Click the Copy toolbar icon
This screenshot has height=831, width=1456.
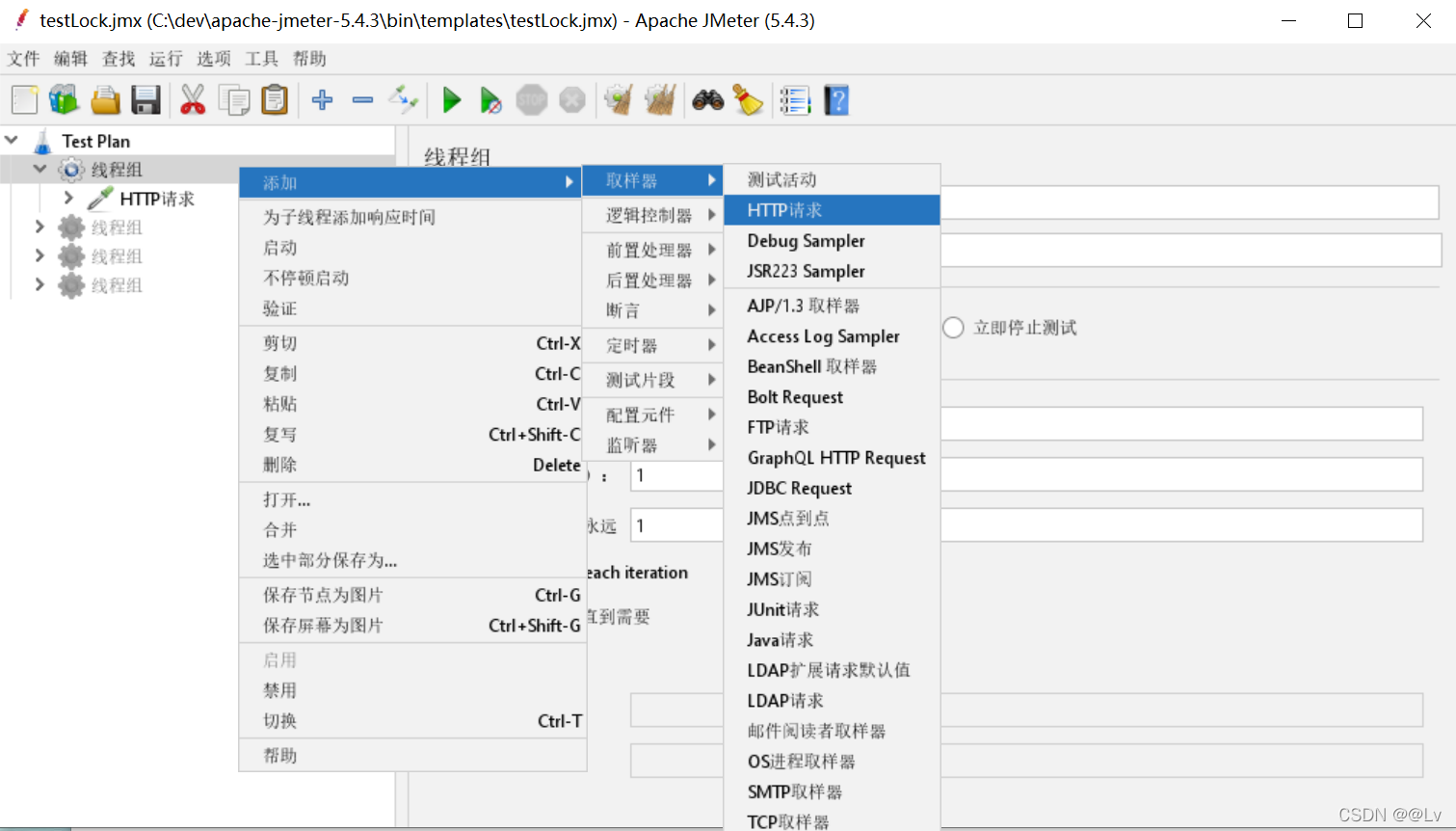click(x=234, y=100)
